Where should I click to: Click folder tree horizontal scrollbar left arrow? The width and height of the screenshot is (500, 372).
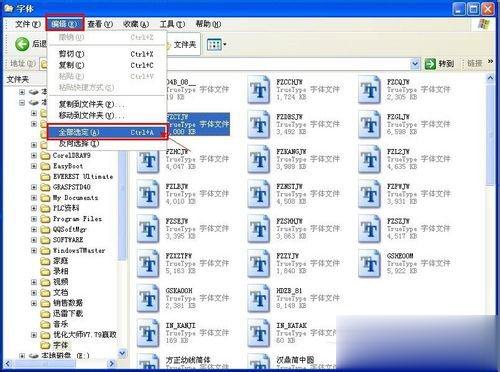tap(8, 363)
